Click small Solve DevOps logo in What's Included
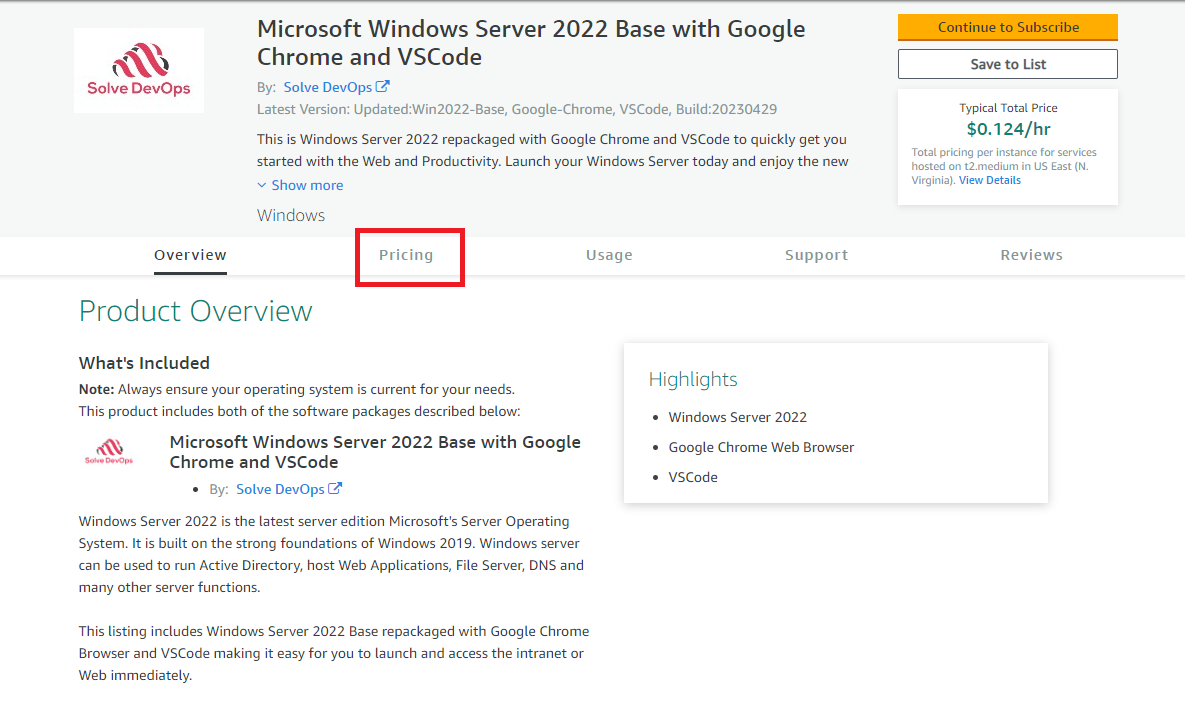Screen dimensions: 1185x708 pyautogui.click(x=109, y=451)
